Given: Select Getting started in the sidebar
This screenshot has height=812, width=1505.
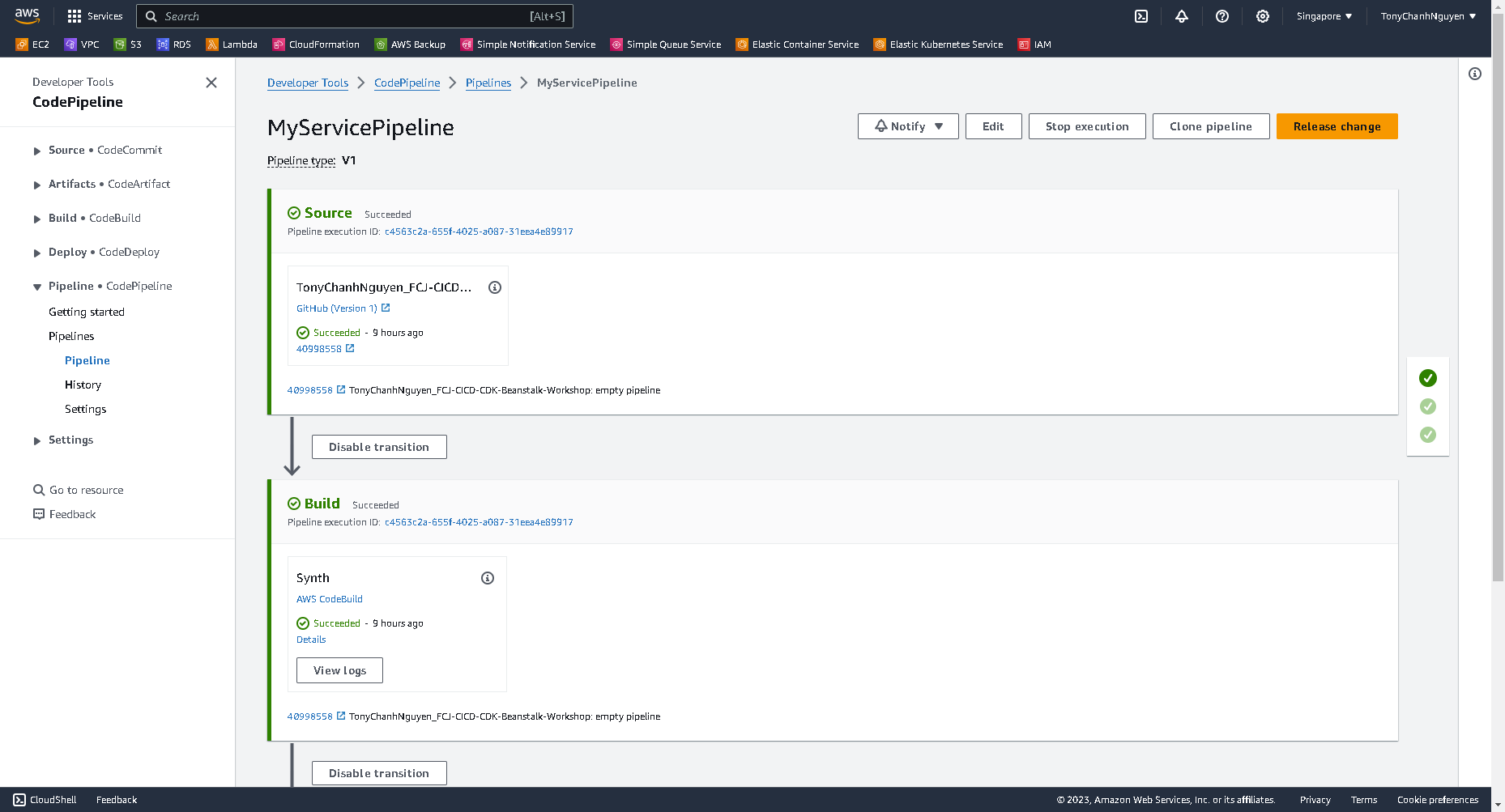Looking at the screenshot, I should [x=87, y=312].
